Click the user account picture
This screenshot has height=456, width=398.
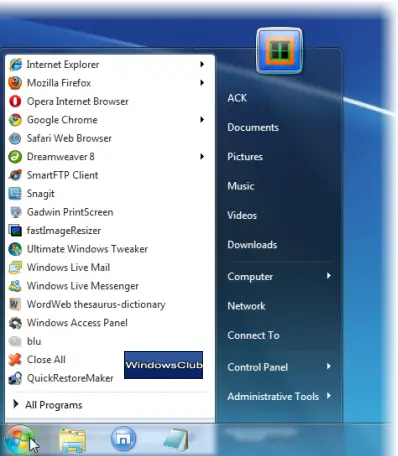click(x=279, y=51)
